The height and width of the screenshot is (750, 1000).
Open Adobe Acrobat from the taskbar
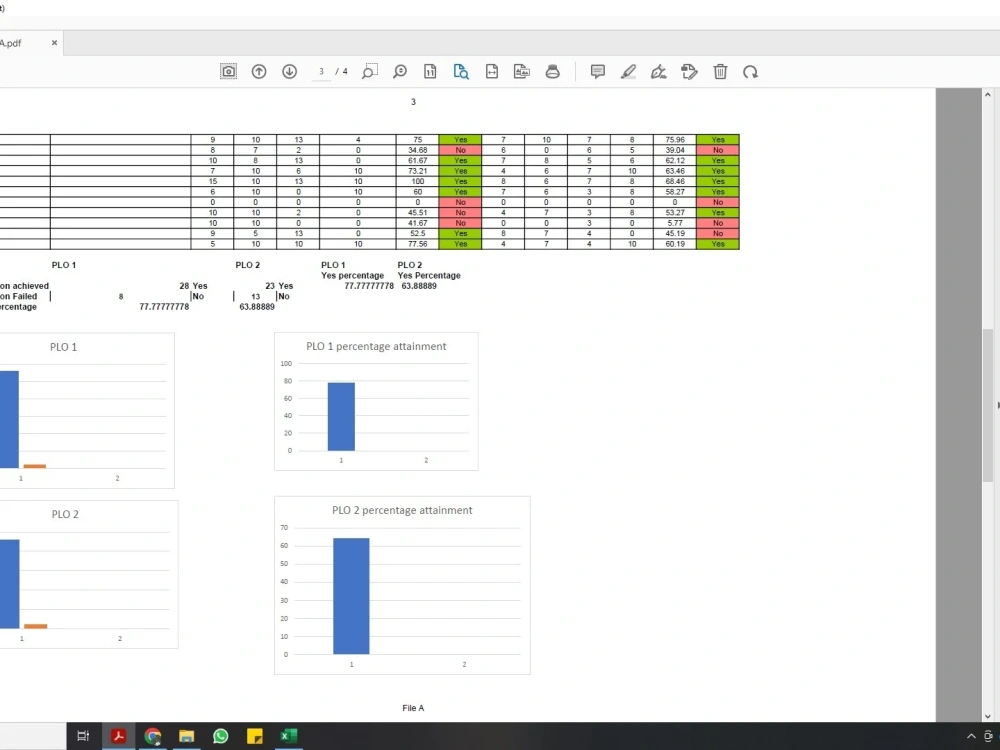[118, 736]
